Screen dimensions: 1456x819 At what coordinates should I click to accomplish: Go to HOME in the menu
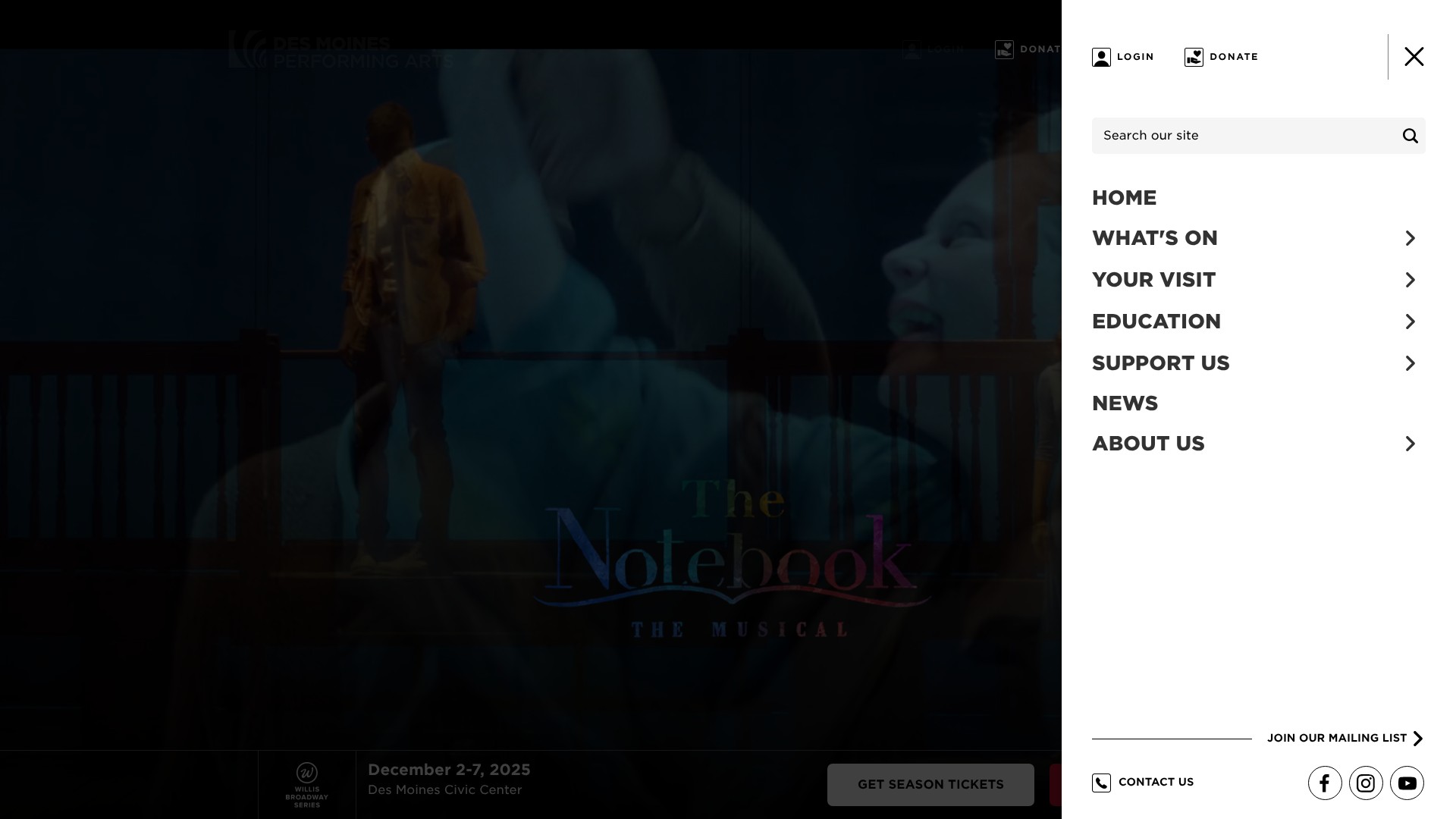tap(1124, 198)
